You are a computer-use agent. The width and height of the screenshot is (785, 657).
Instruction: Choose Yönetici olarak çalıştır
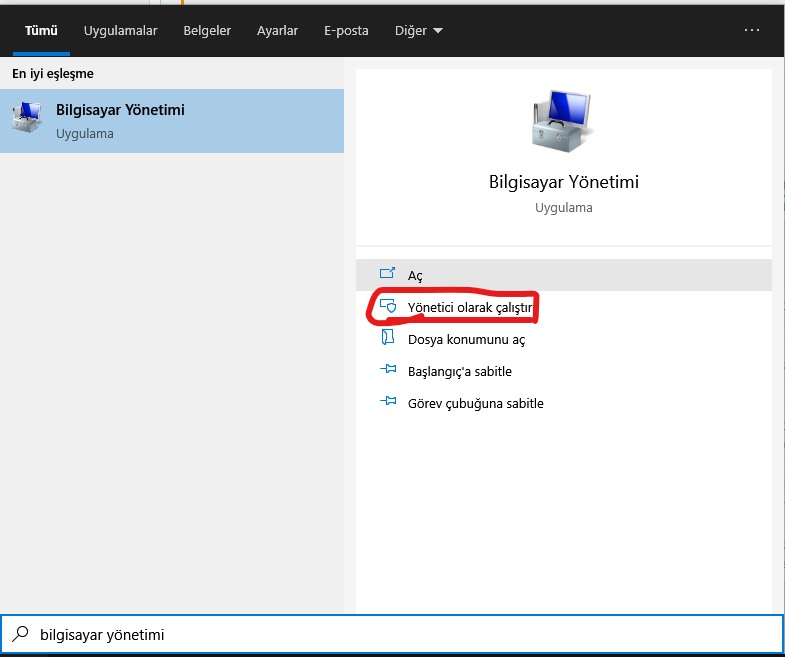tap(564, 307)
